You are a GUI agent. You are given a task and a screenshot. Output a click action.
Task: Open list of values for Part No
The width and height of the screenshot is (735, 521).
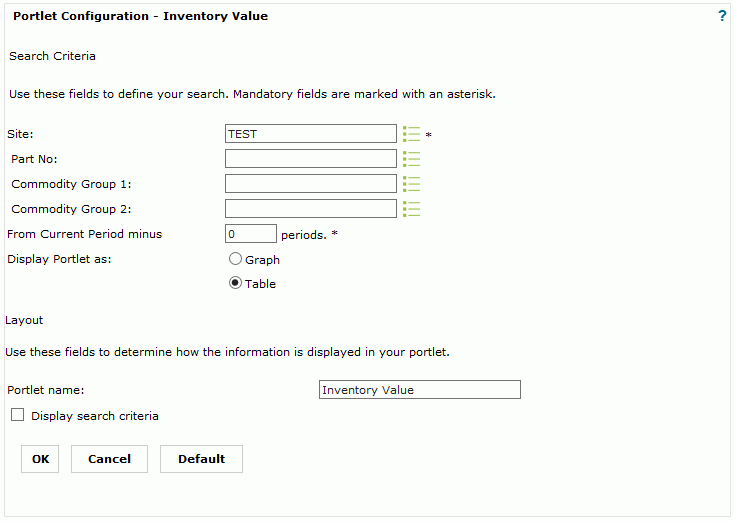tap(411, 159)
